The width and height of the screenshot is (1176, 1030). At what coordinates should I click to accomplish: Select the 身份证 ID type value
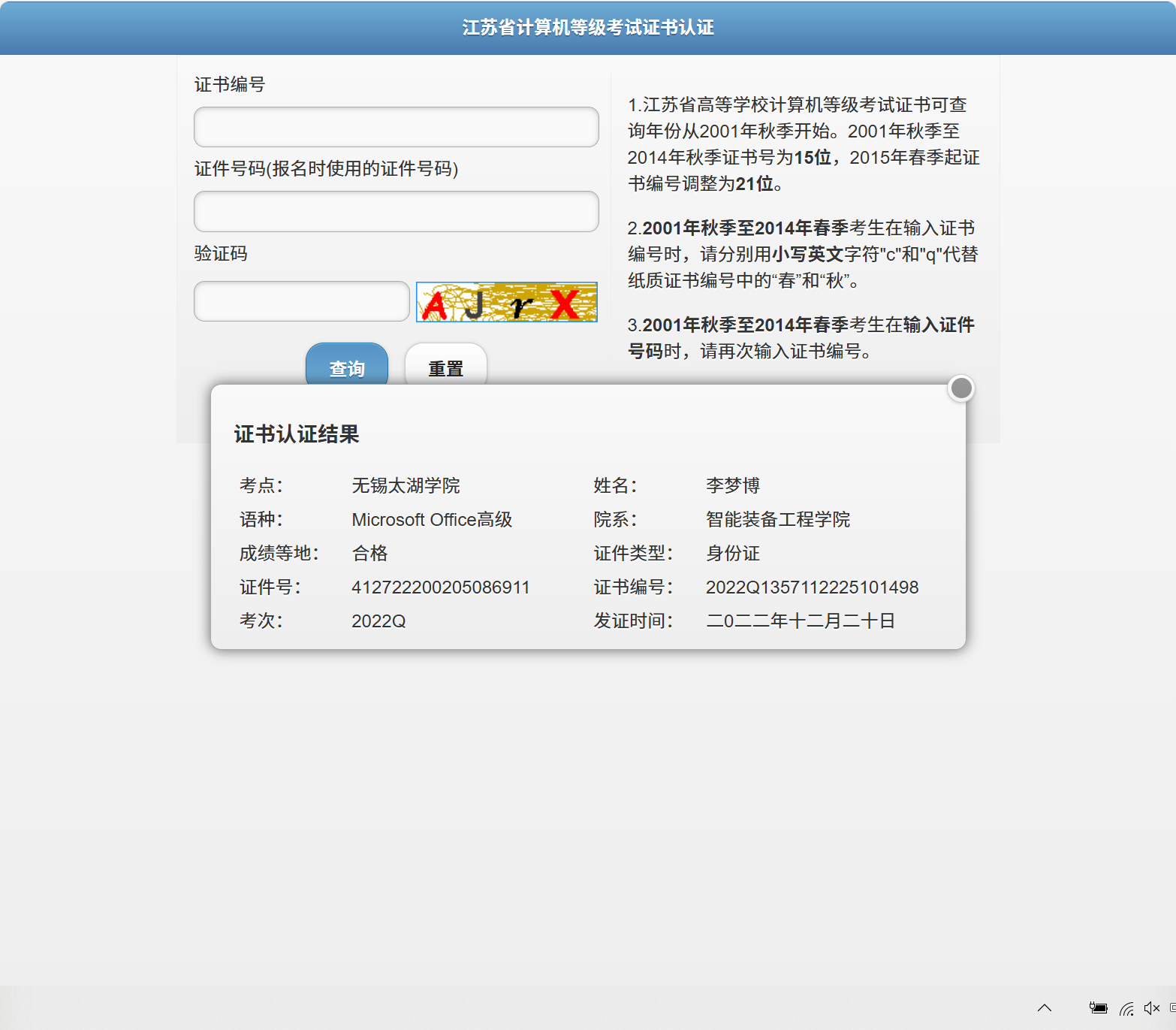(x=733, y=553)
